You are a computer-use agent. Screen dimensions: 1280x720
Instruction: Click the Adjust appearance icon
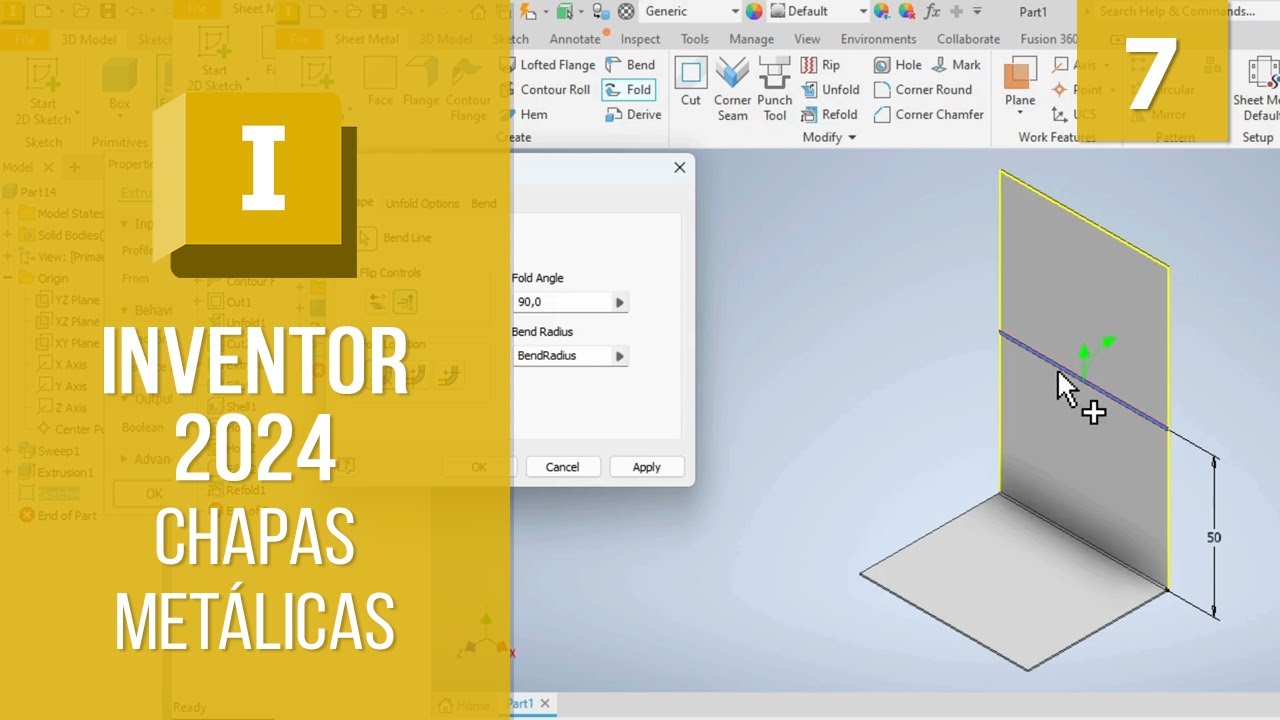pyautogui.click(x=882, y=11)
